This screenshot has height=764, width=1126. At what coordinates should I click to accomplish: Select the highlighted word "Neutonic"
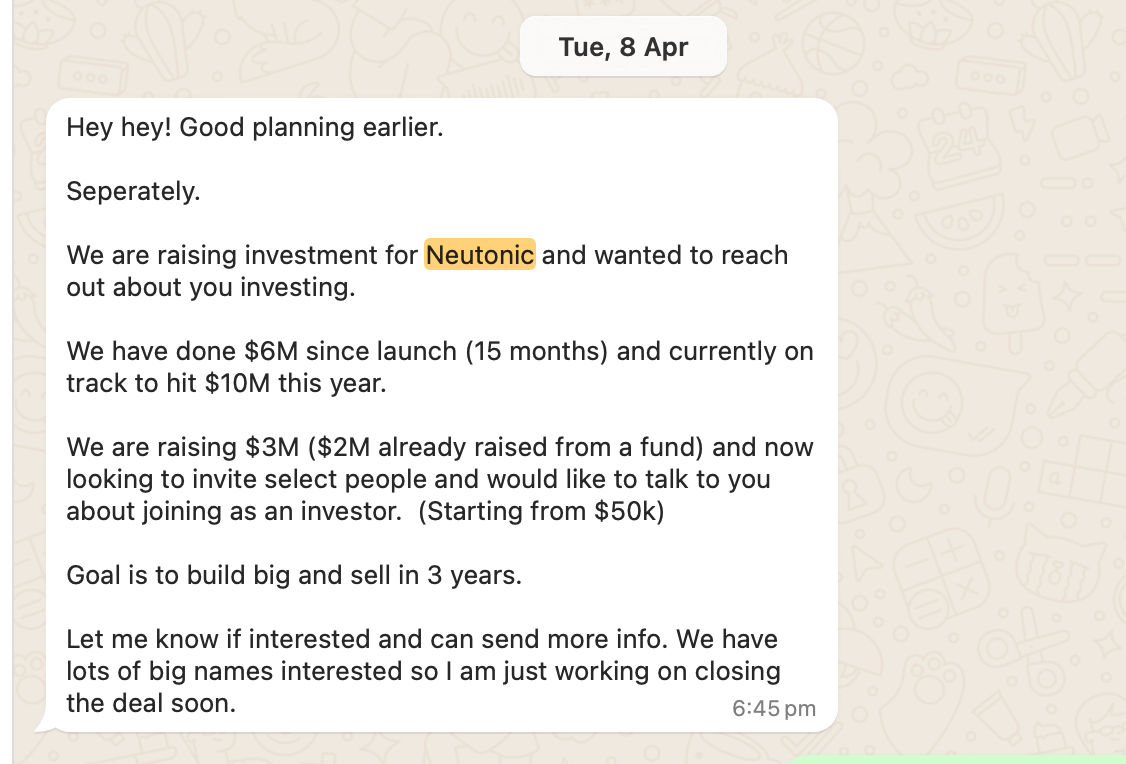tap(480, 255)
